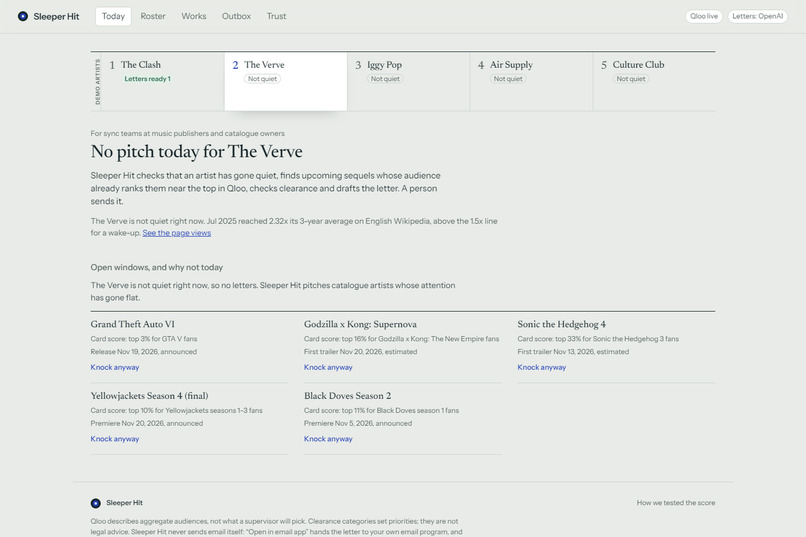This screenshot has width=806, height=537.
Task: Select The Clash artist card
Action: tap(162, 81)
